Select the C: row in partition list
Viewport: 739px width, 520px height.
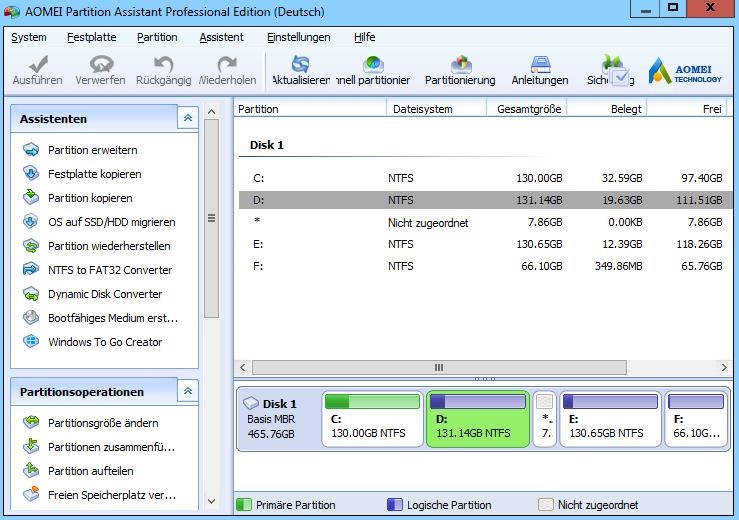[485, 178]
